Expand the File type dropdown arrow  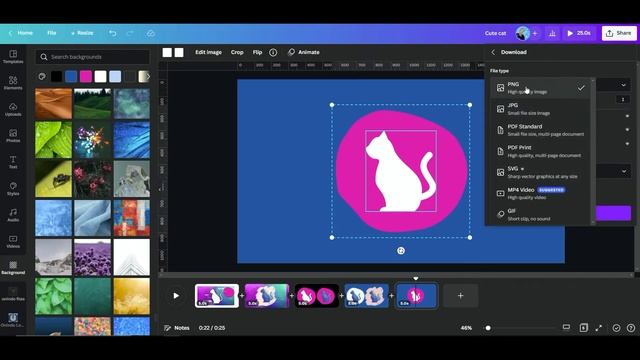coord(624,85)
